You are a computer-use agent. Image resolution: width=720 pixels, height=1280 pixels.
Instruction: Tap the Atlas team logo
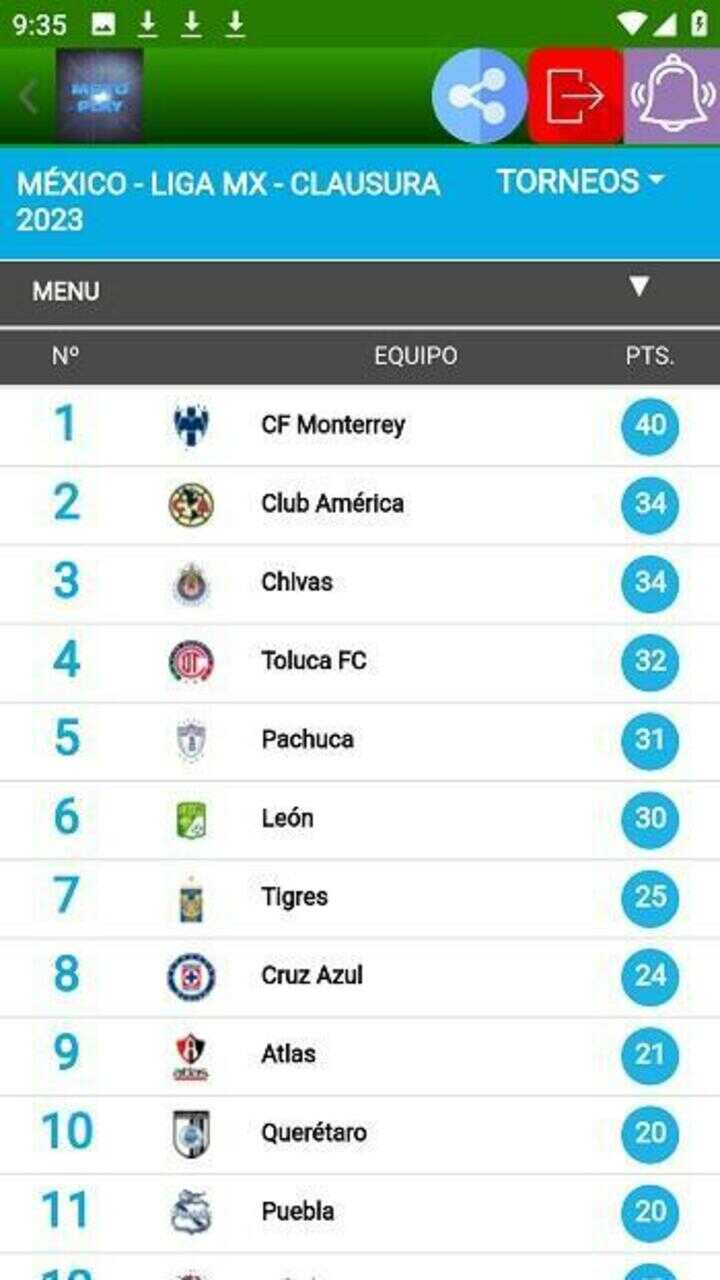(190, 1056)
